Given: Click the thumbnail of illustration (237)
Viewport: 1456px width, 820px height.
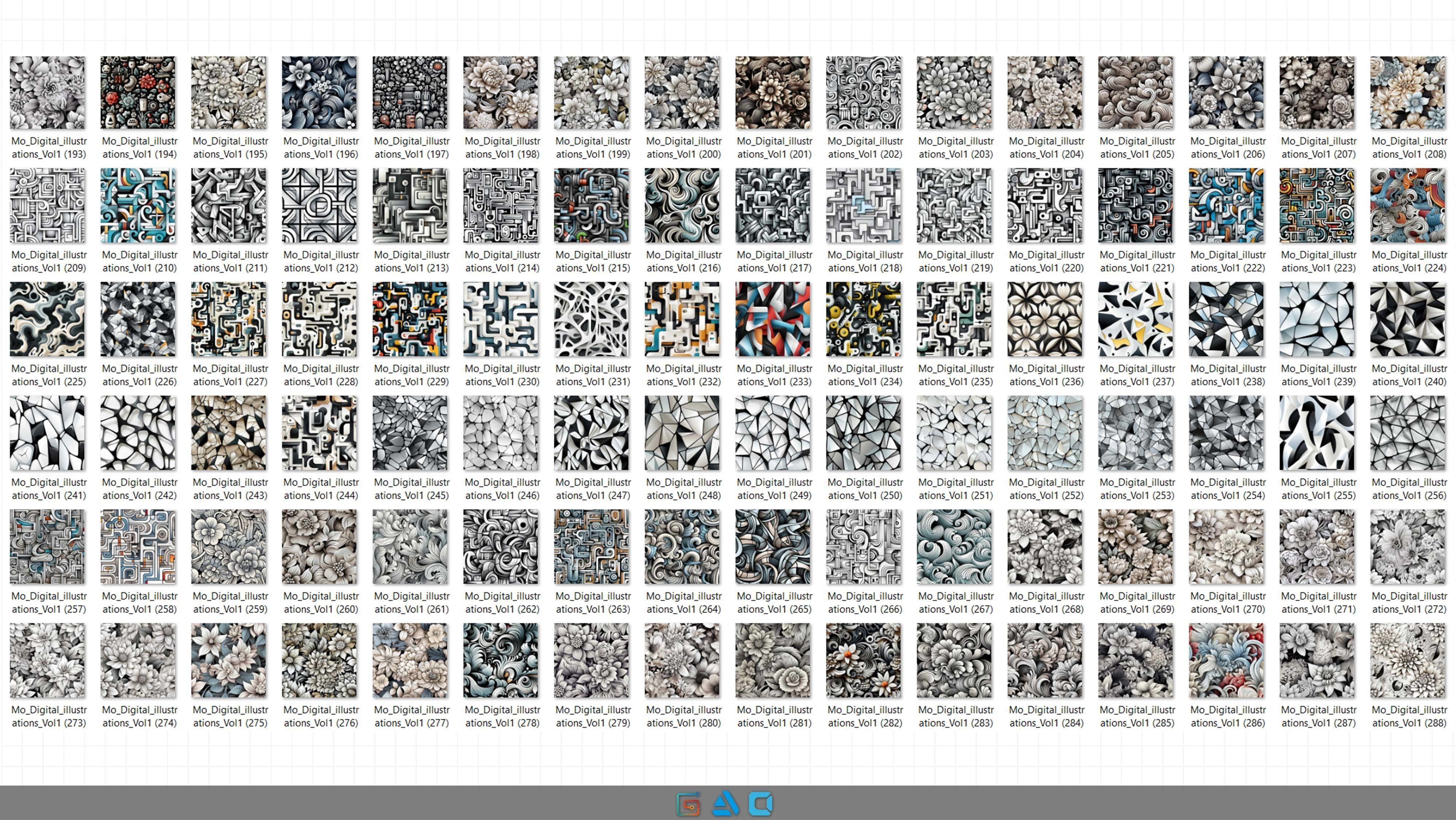Looking at the screenshot, I should [1135, 320].
